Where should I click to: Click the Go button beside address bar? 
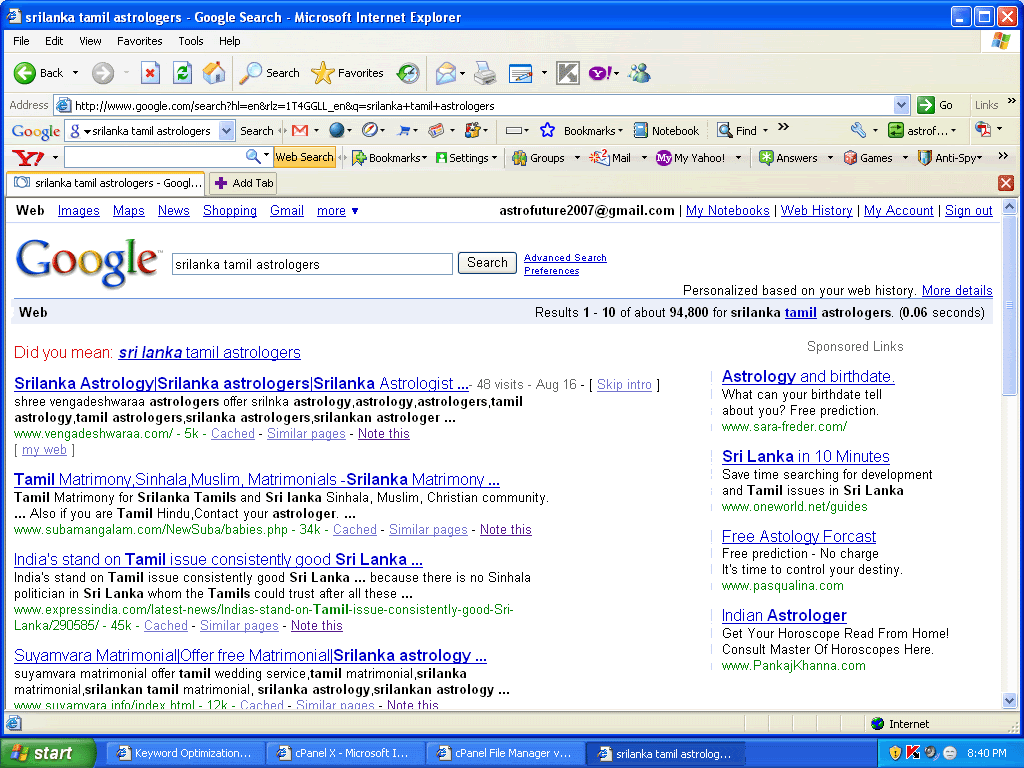(x=936, y=105)
